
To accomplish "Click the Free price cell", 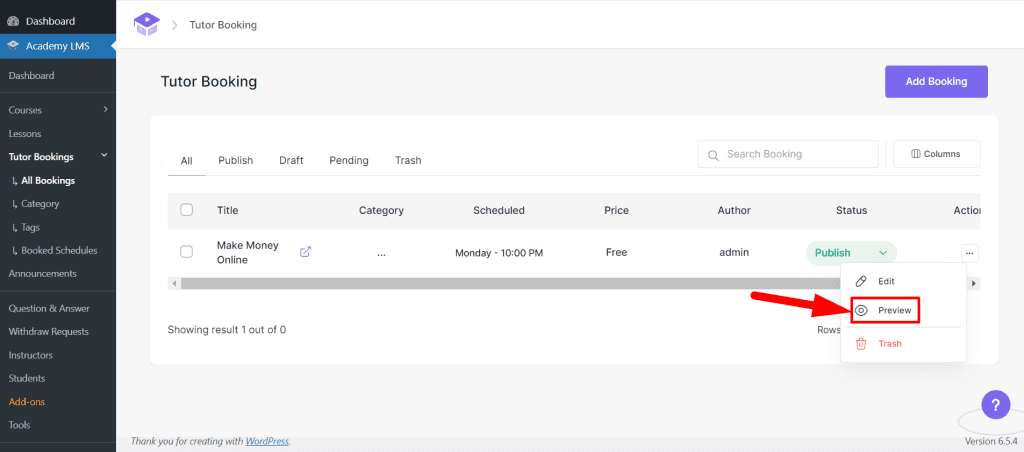I will click(616, 252).
